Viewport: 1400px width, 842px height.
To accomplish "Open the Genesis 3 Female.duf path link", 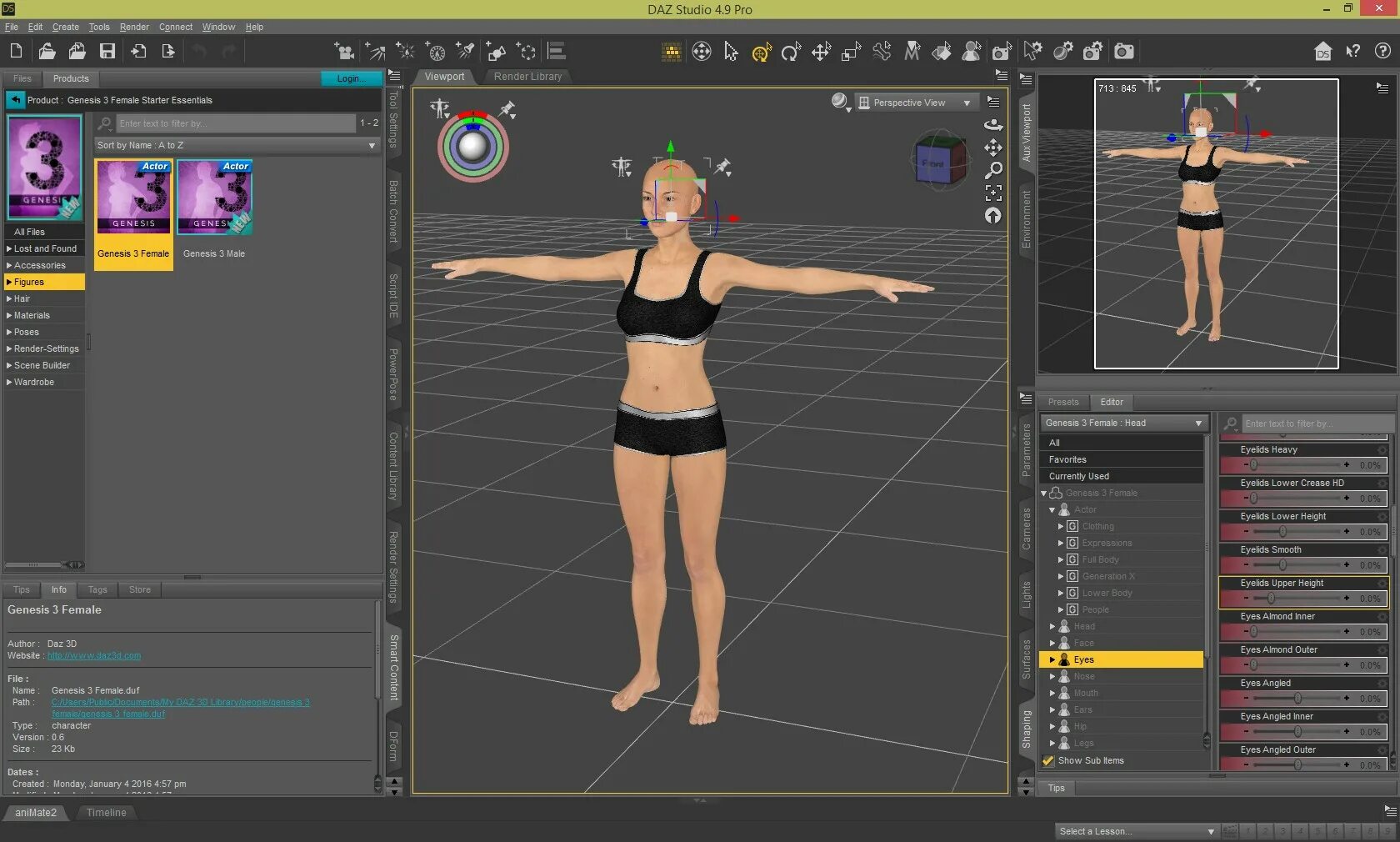I will point(181,708).
